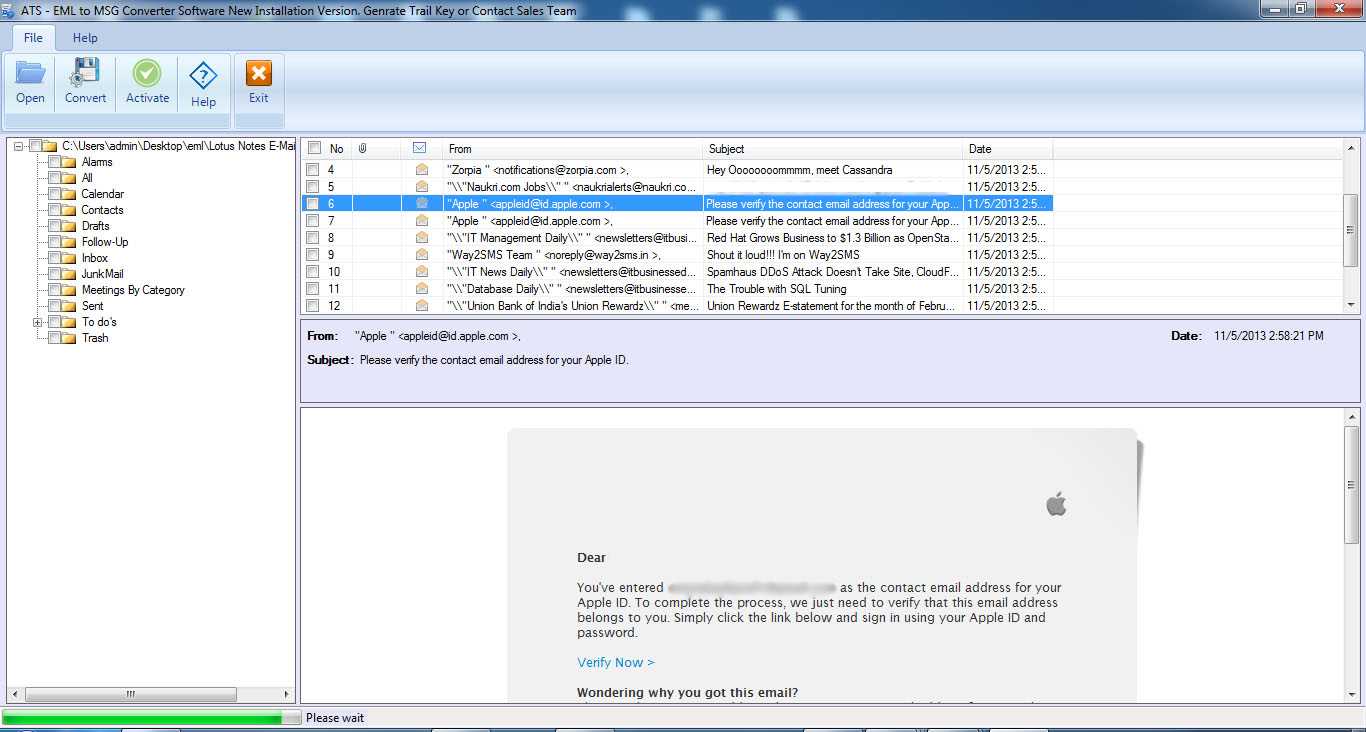Select the Convert toolbar icon
This screenshot has height=732, width=1366.
pyautogui.click(x=85, y=80)
